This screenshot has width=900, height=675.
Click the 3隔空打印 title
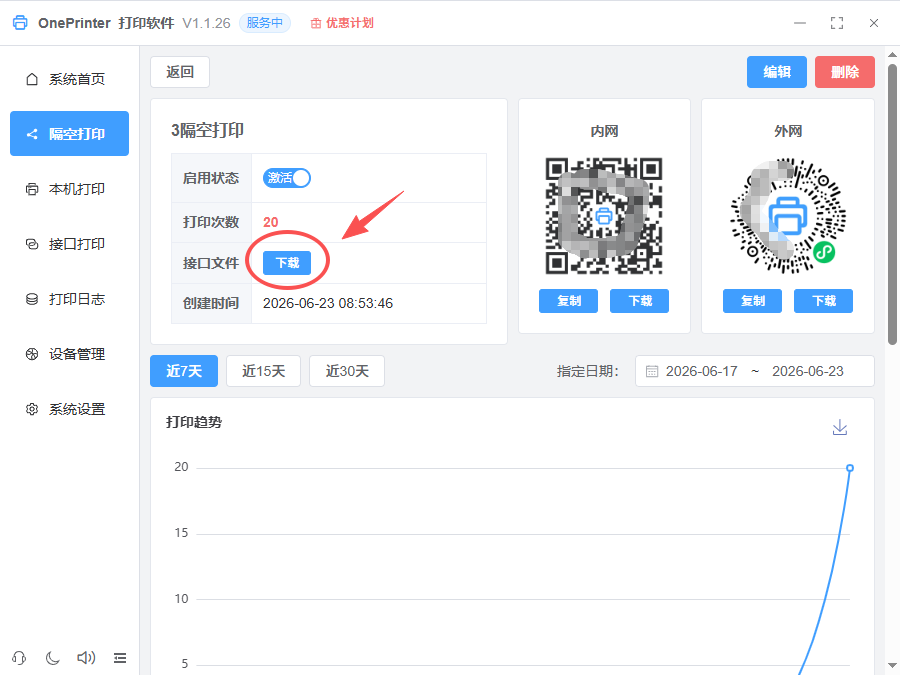tap(207, 130)
